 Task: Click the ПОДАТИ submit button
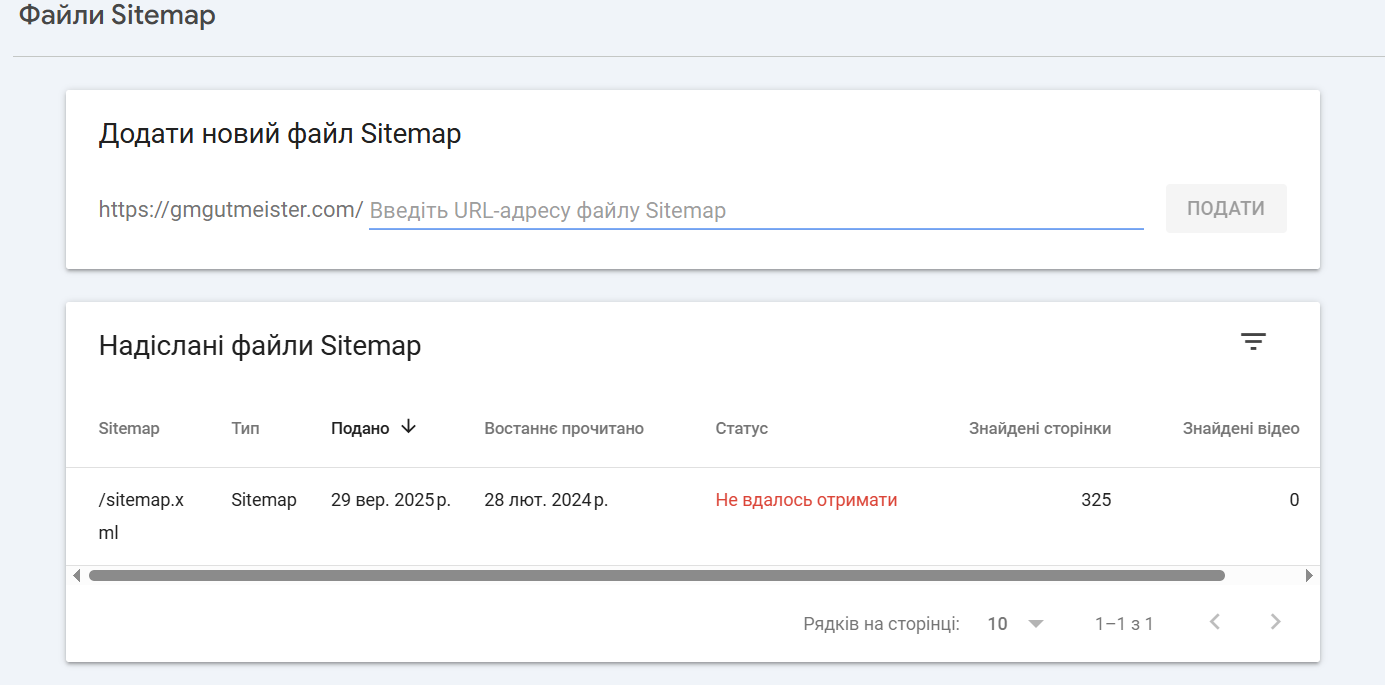coord(1225,209)
